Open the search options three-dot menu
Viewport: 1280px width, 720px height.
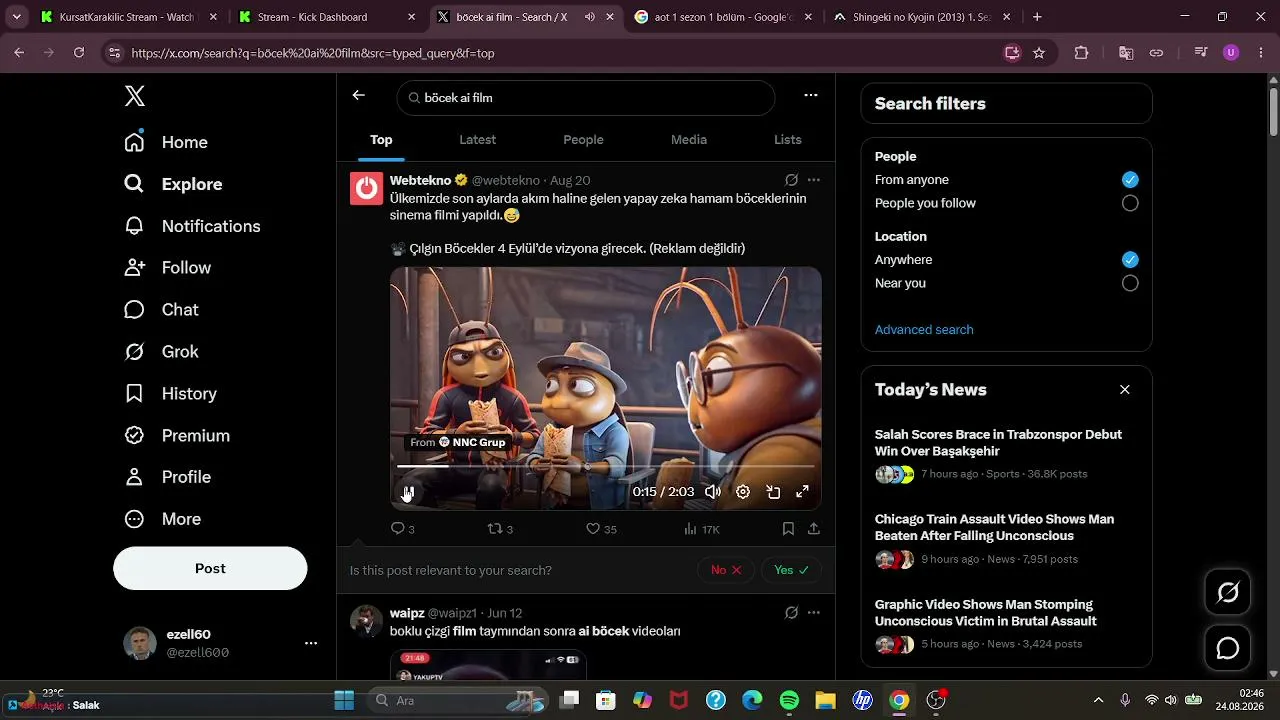pos(811,96)
